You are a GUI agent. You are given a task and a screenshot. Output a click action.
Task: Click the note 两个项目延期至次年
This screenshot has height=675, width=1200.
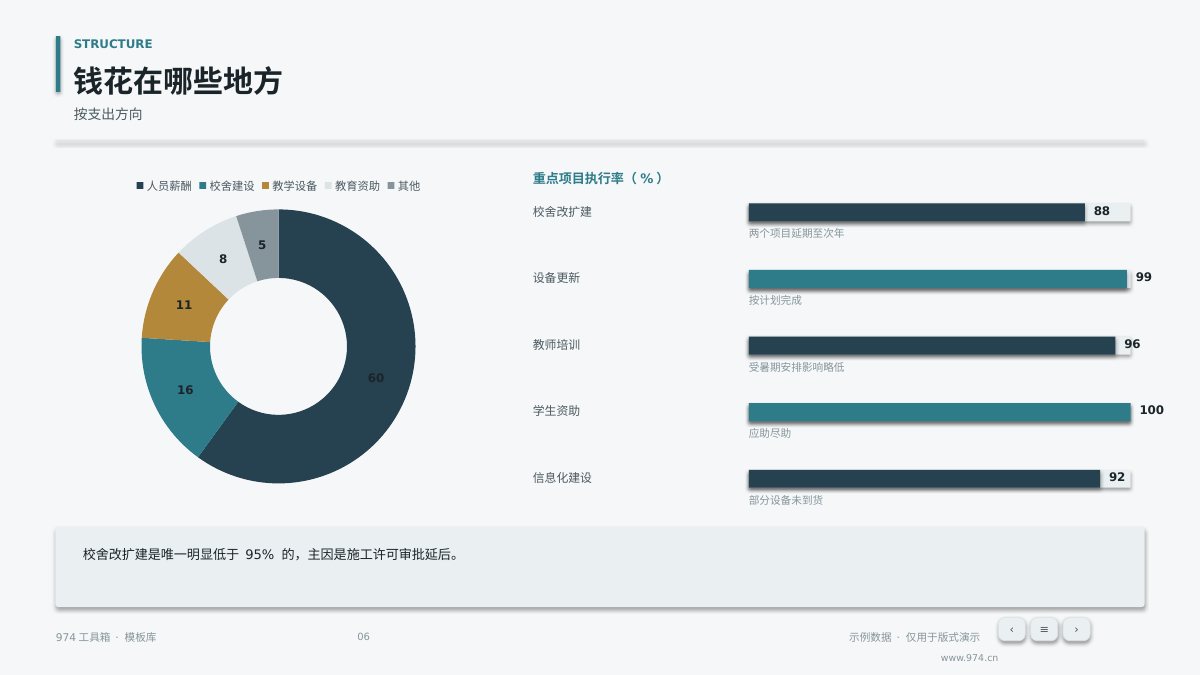pos(796,233)
